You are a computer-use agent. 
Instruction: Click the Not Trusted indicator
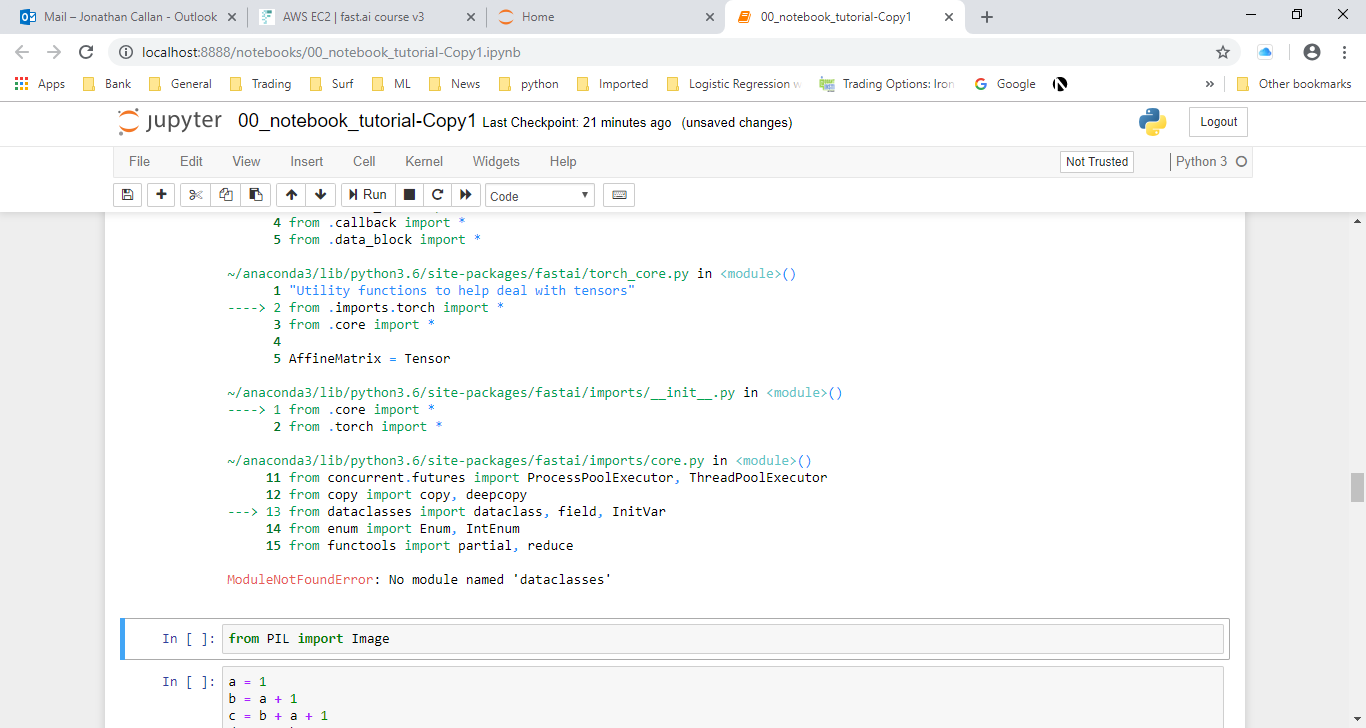pyautogui.click(x=1096, y=161)
